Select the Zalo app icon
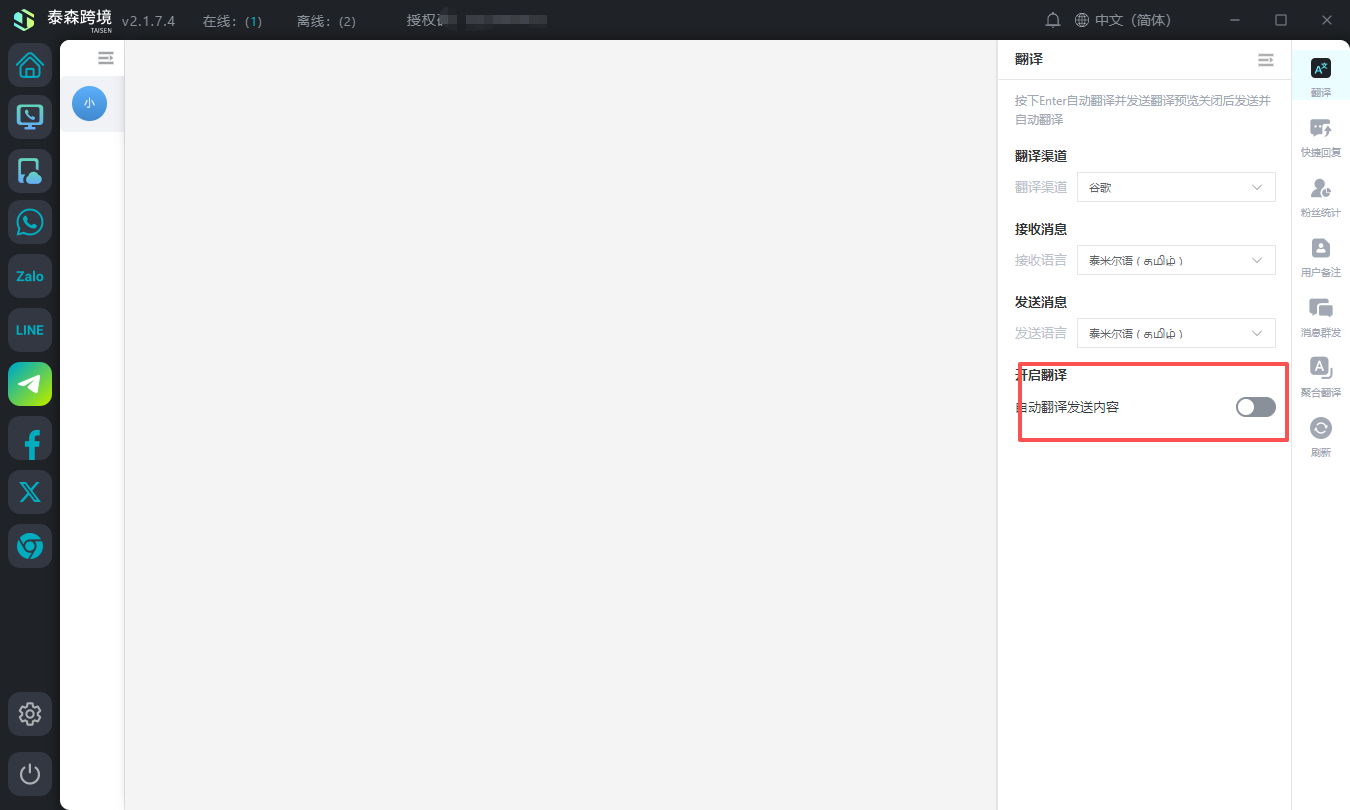The height and width of the screenshot is (810, 1350). 30,276
